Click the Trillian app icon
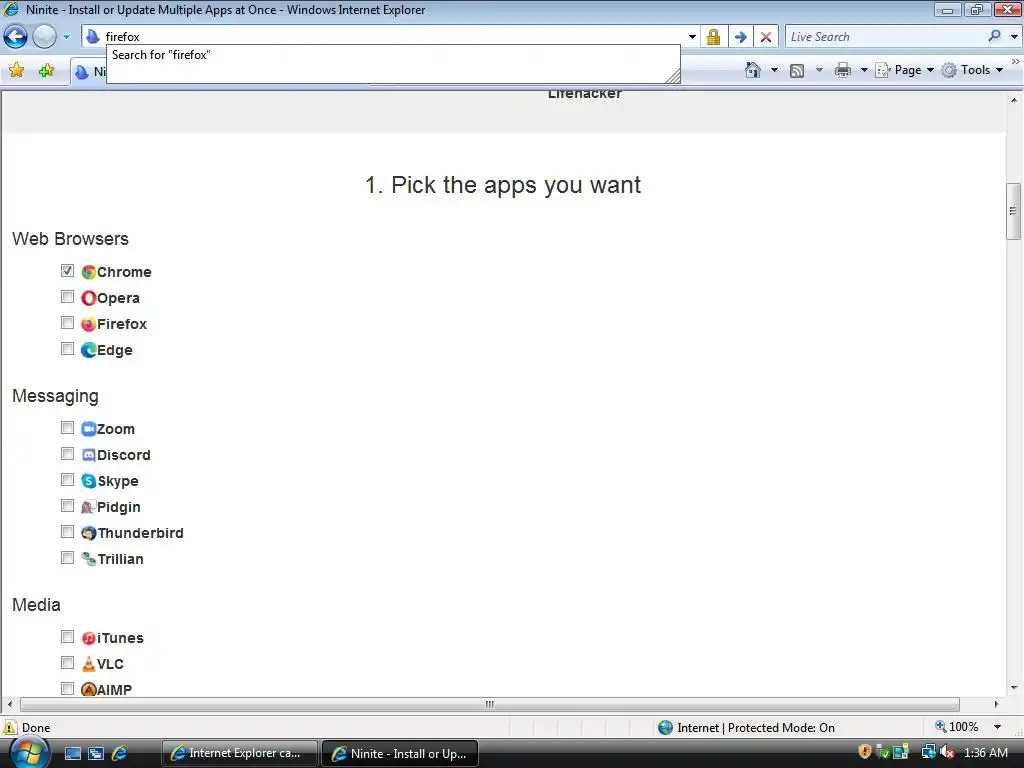This screenshot has height=768, width=1024. pyautogui.click(x=89, y=559)
